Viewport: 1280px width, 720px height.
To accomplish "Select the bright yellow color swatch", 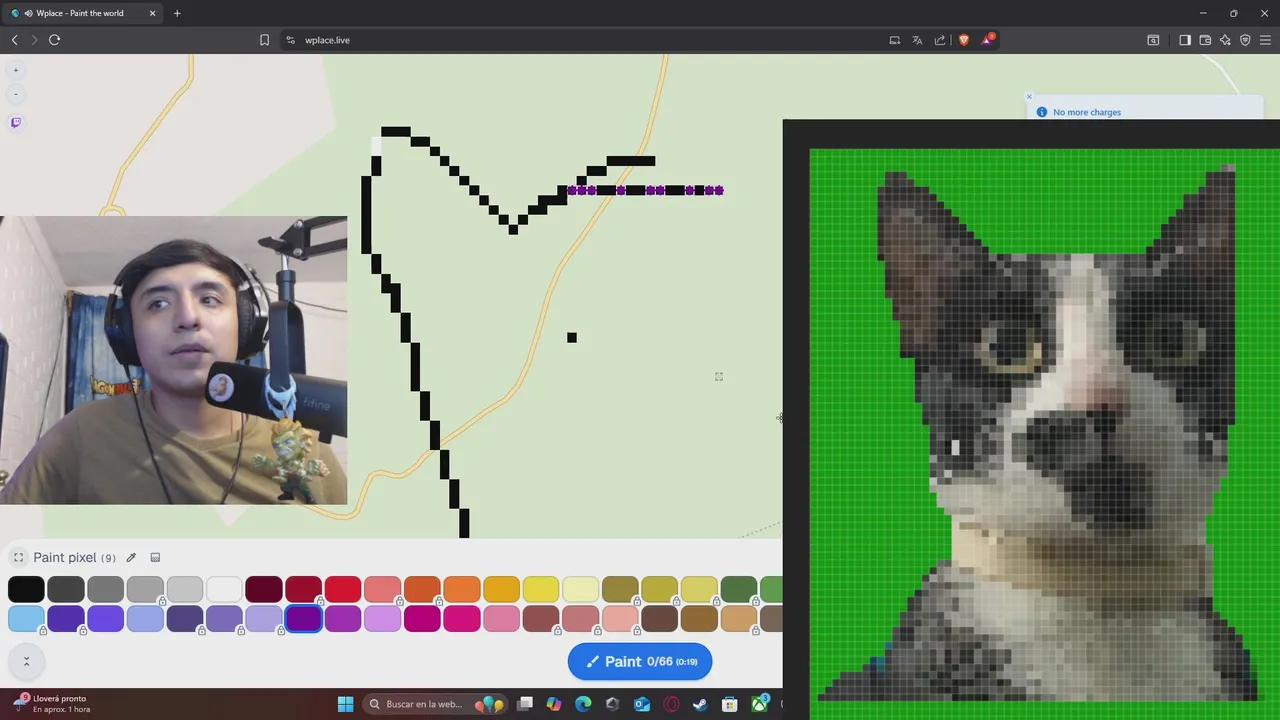I will (x=541, y=589).
